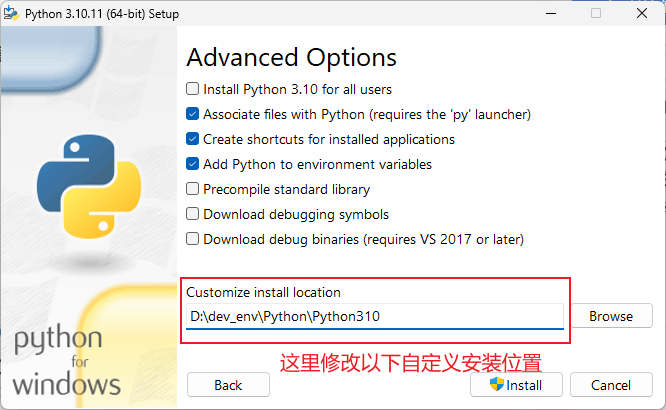Click the greyed-out maximize button
The height and width of the screenshot is (410, 666).
[596, 13]
